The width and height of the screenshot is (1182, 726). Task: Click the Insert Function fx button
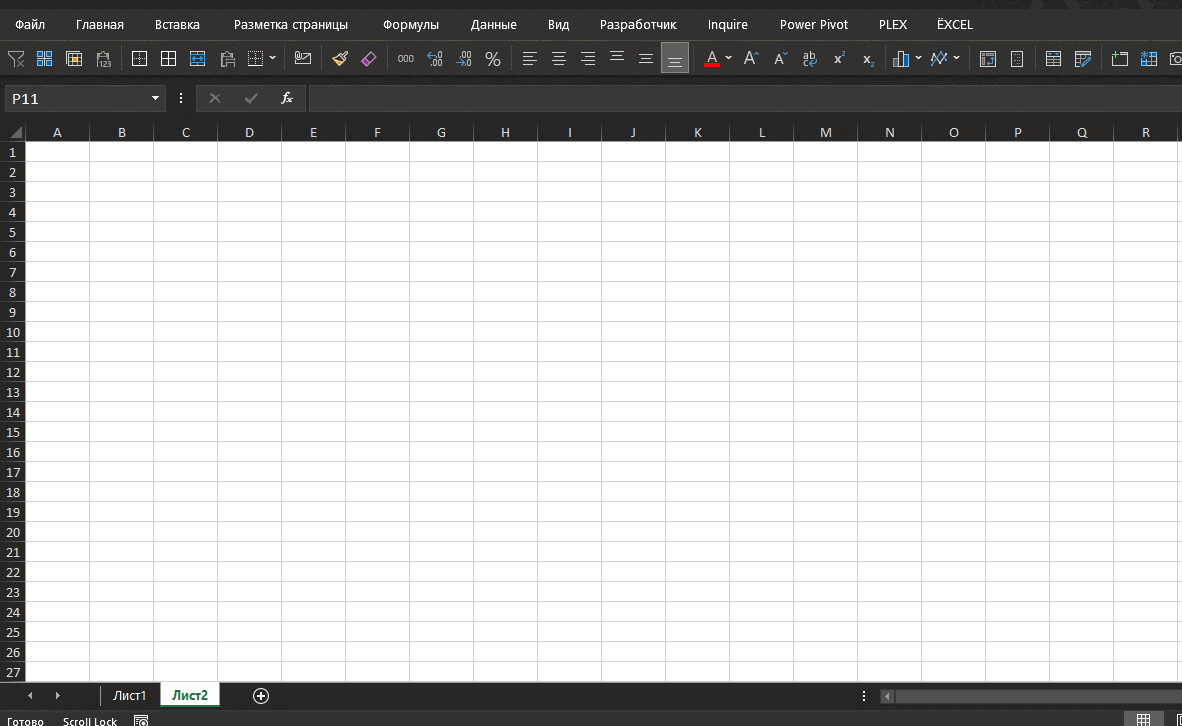tap(286, 98)
